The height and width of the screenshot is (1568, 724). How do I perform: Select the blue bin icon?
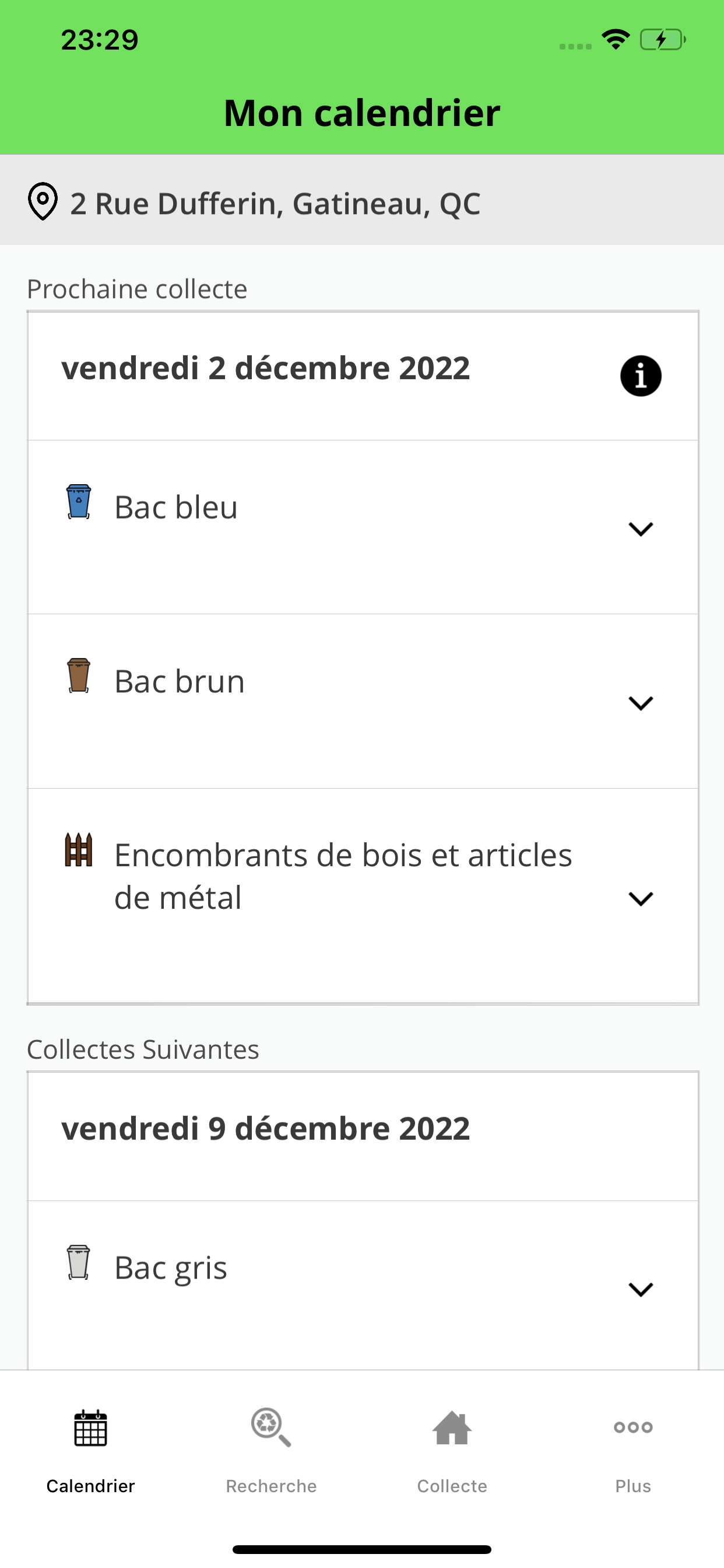coord(79,502)
